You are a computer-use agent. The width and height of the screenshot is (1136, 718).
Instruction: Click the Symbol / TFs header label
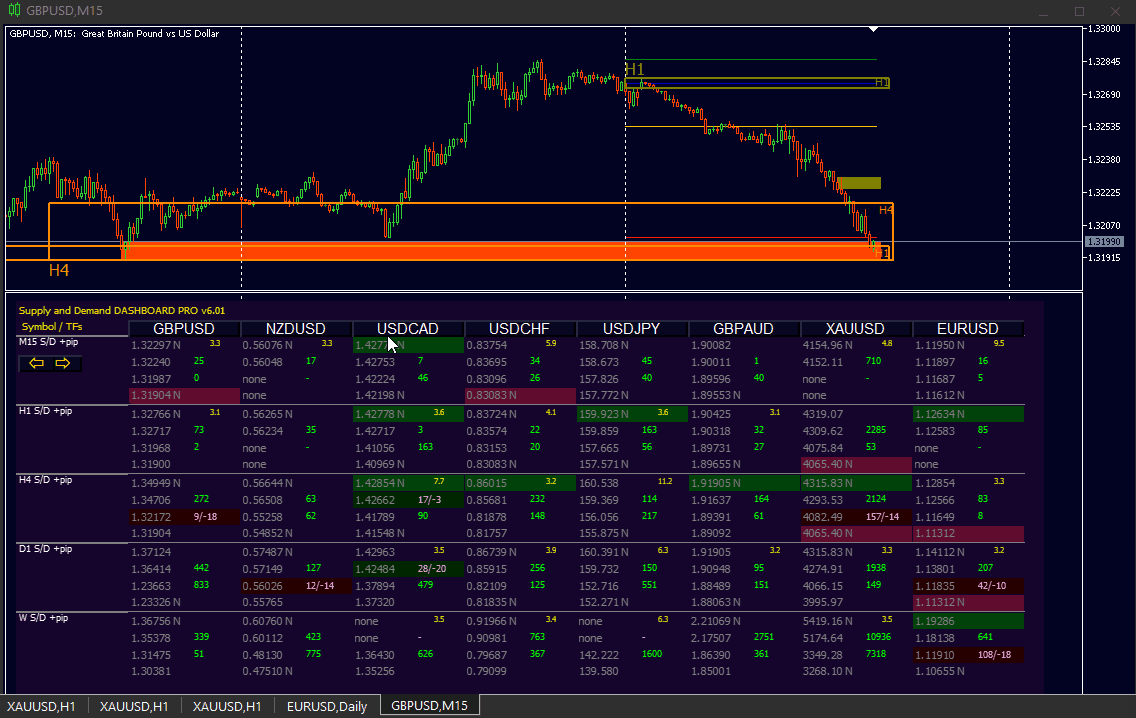click(52, 327)
